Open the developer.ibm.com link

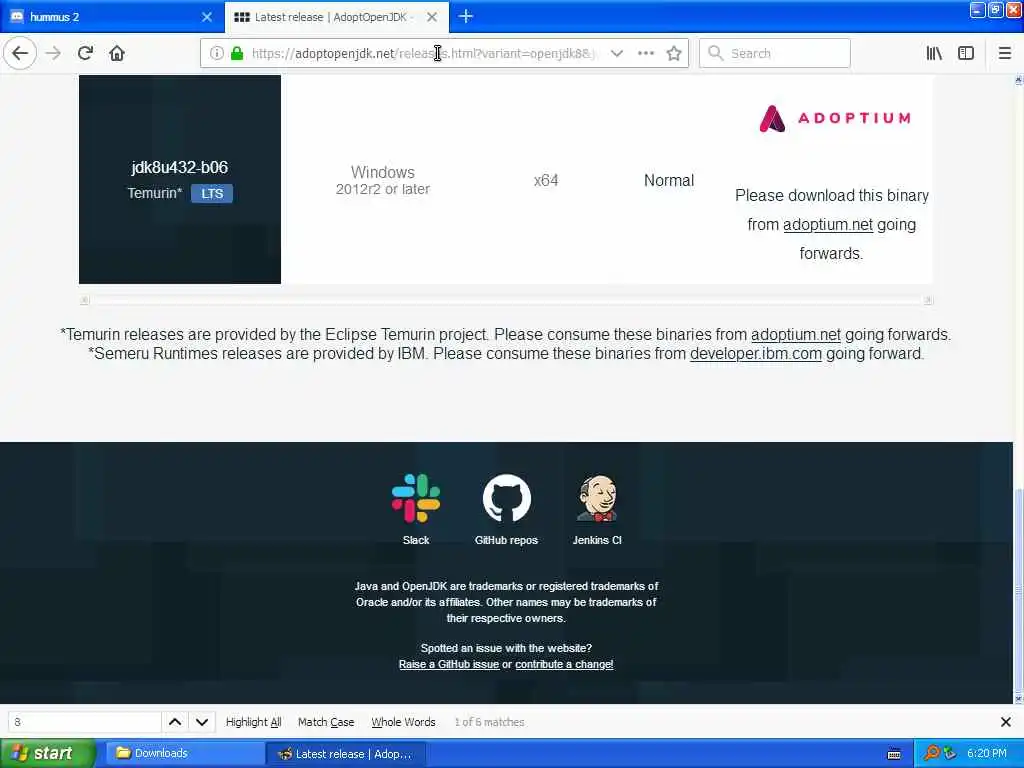(x=756, y=353)
